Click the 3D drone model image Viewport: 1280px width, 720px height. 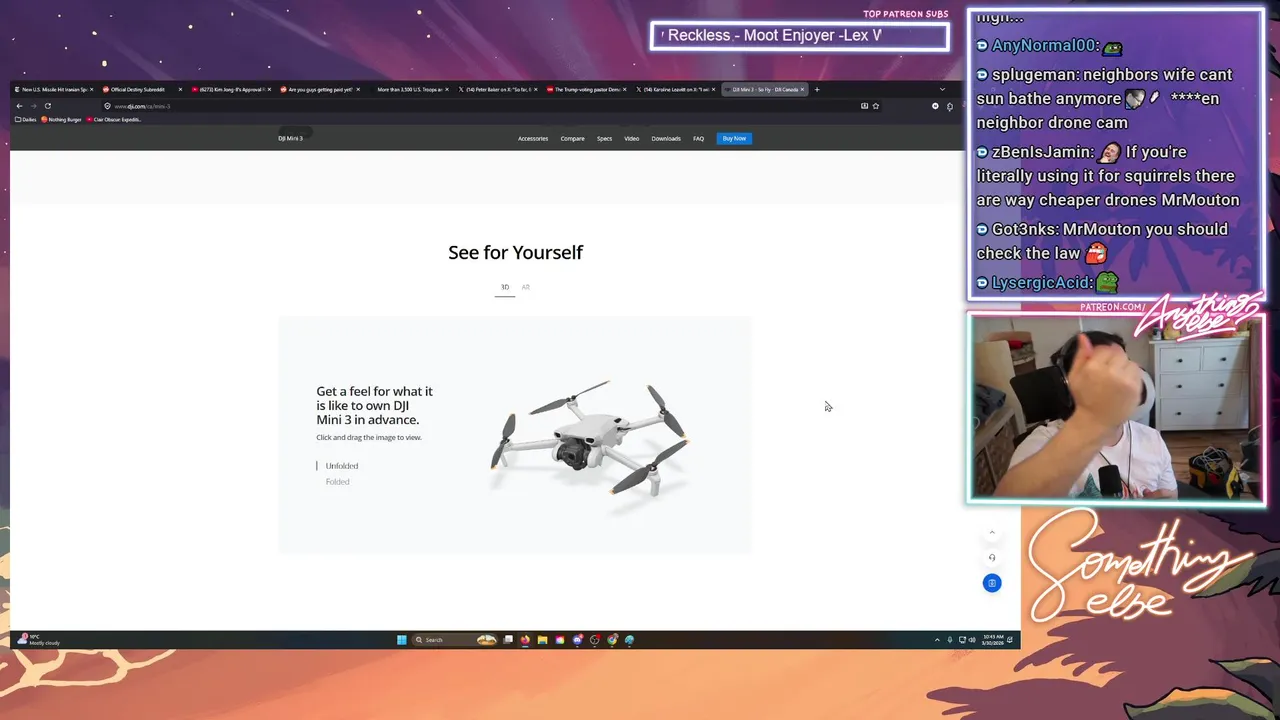pyautogui.click(x=590, y=438)
